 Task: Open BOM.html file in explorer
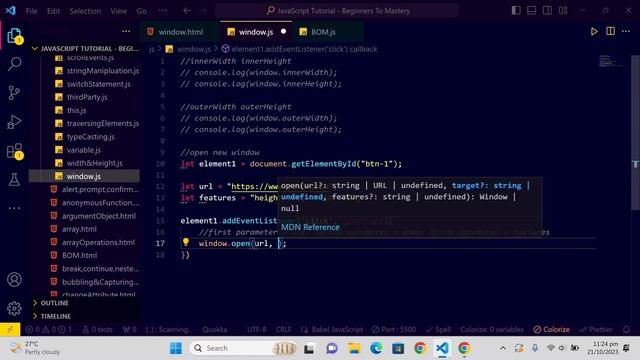click(79, 255)
